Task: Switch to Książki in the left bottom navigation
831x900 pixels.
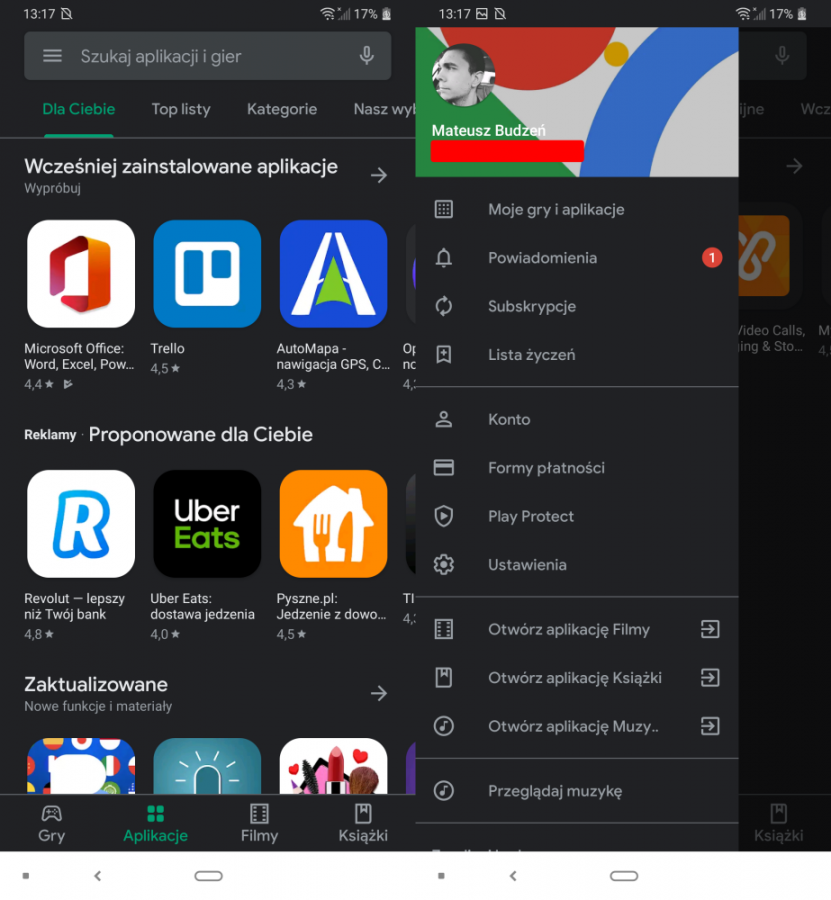Action: click(x=363, y=823)
